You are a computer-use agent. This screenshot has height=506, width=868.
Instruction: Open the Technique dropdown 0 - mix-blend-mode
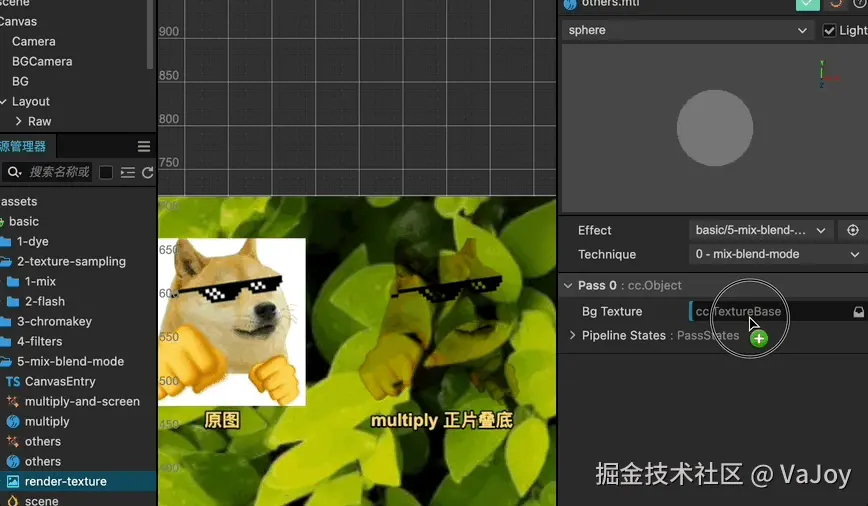click(777, 254)
